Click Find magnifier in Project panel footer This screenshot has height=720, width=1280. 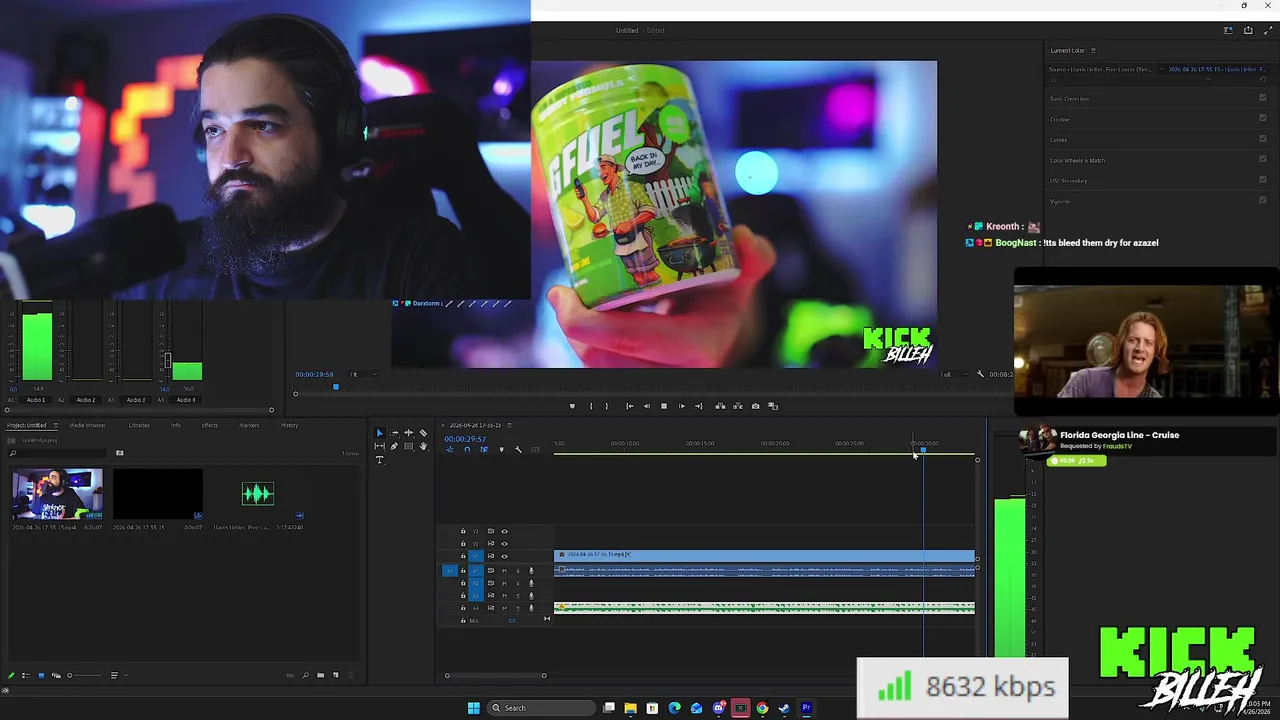(305, 675)
